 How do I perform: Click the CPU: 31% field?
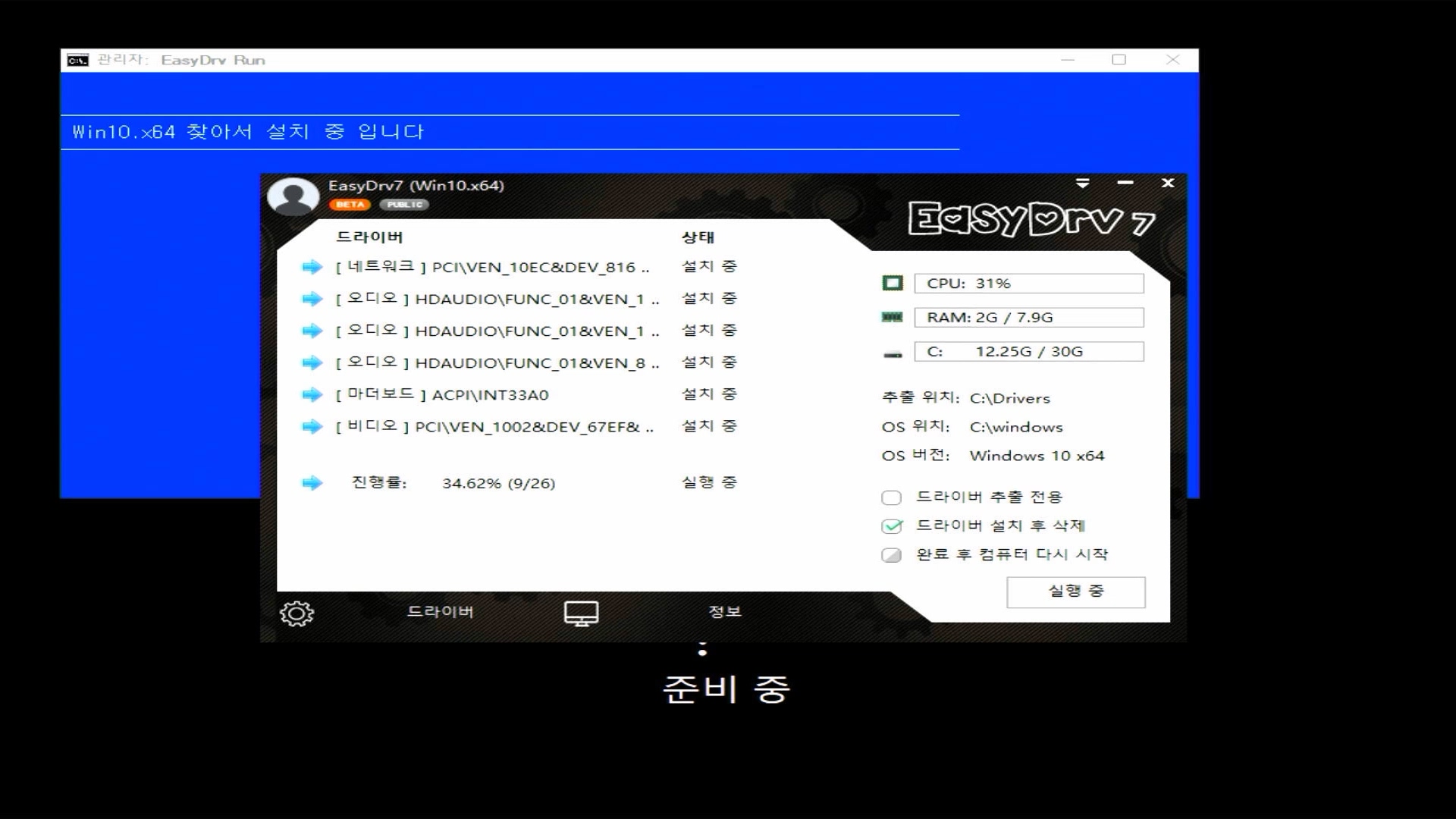(1029, 283)
